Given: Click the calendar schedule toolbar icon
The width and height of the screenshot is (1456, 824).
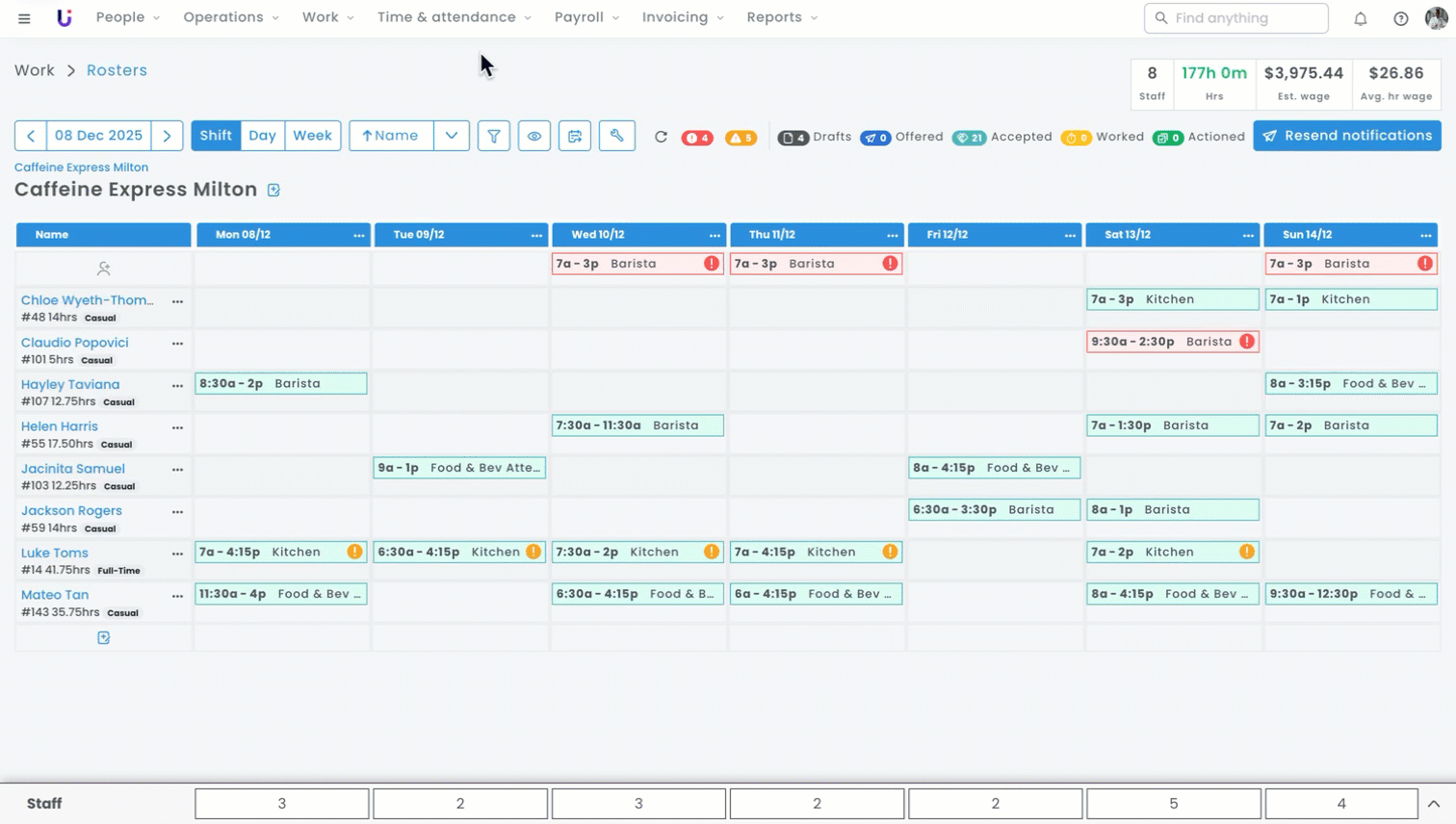Looking at the screenshot, I should [575, 137].
